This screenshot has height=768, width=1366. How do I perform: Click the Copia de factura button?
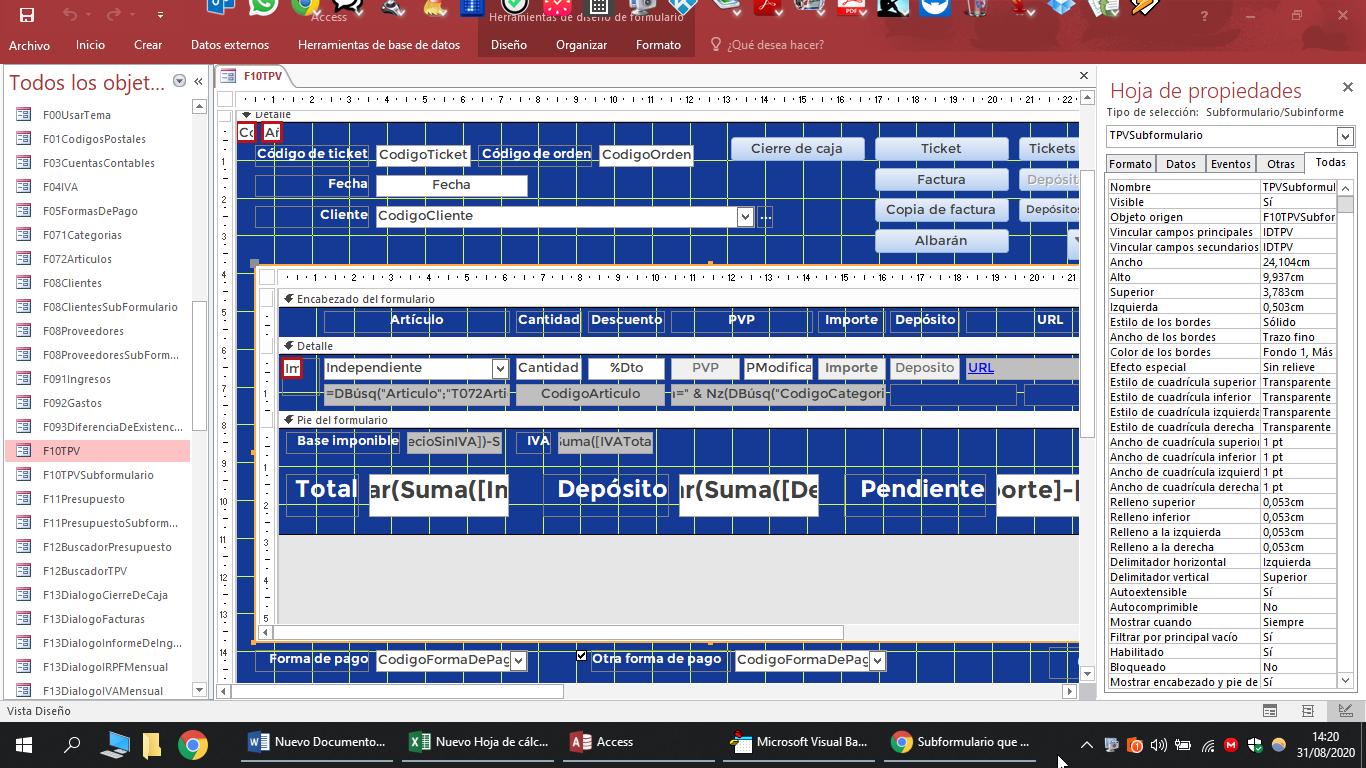[941, 210]
